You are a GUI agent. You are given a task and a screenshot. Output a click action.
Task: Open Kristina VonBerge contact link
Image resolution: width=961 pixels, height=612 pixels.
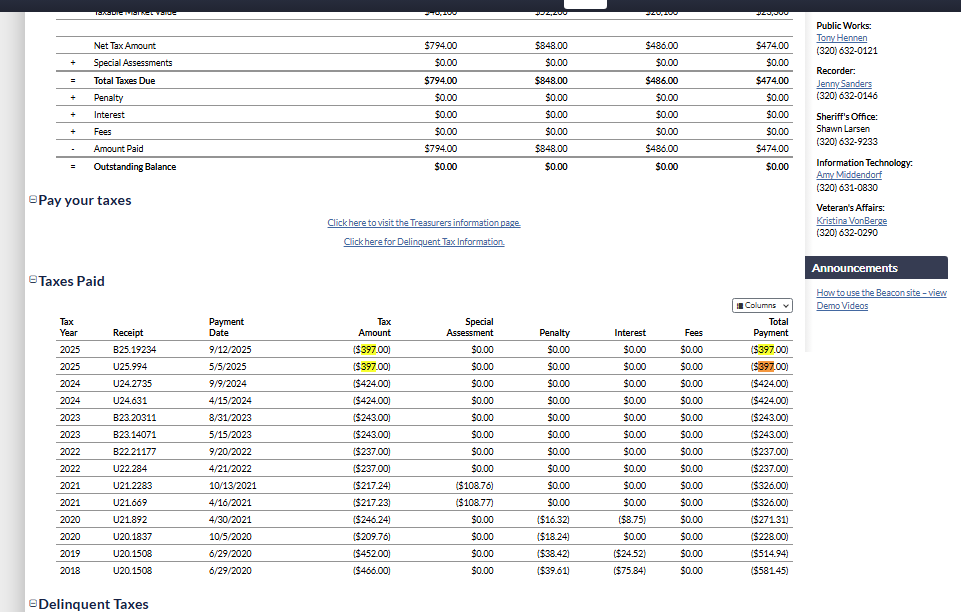(851, 220)
